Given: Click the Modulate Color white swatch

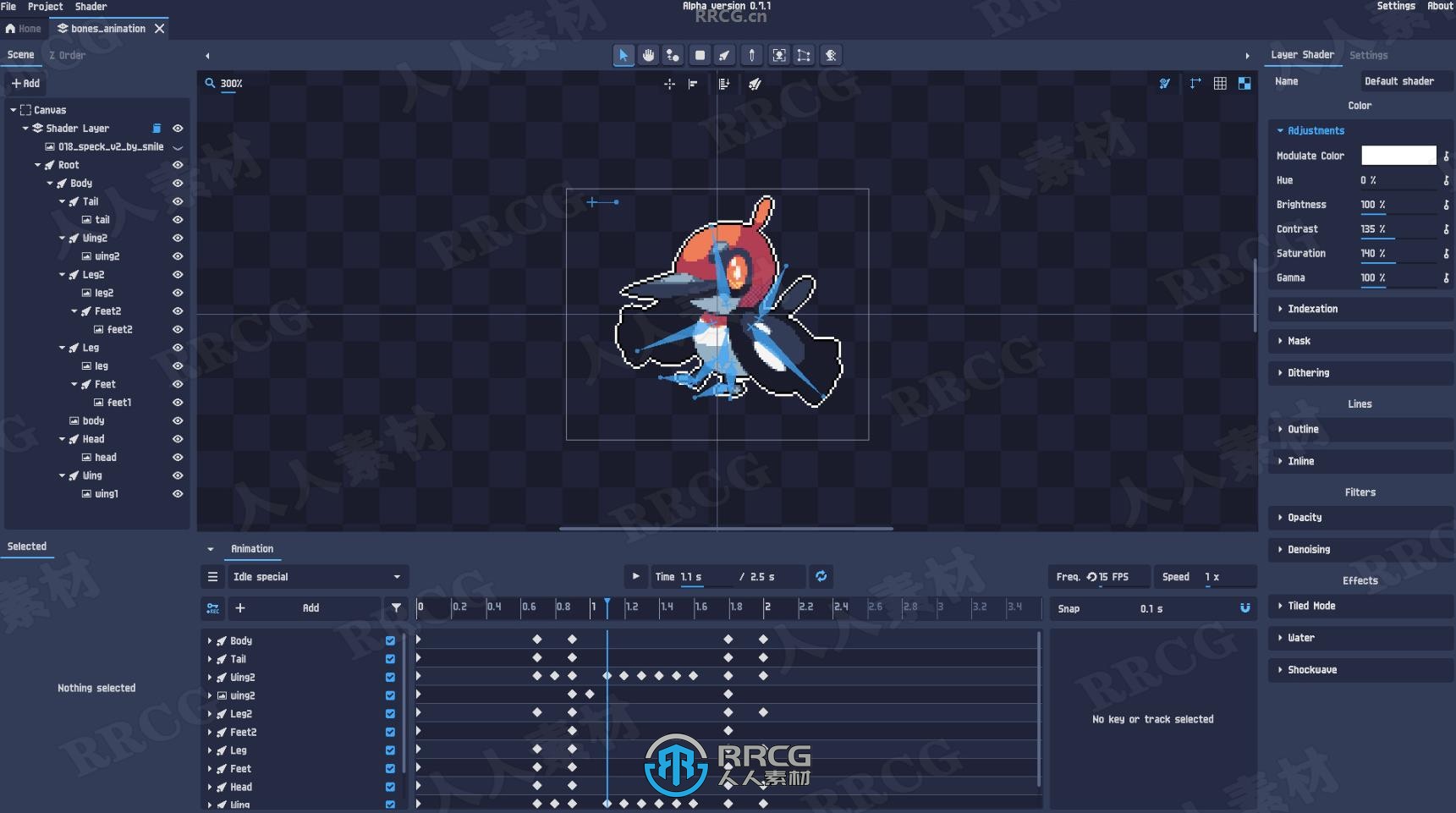Looking at the screenshot, I should [x=1398, y=156].
